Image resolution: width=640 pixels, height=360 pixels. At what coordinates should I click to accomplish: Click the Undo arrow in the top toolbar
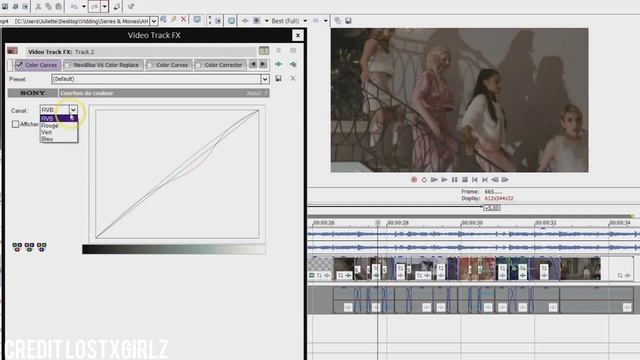74,7
